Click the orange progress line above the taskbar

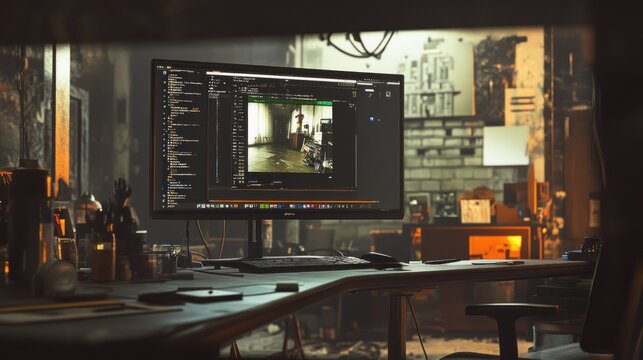[x=293, y=201]
